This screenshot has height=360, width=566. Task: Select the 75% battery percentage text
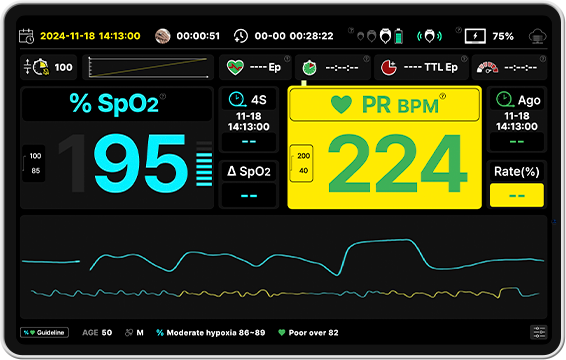click(x=503, y=36)
